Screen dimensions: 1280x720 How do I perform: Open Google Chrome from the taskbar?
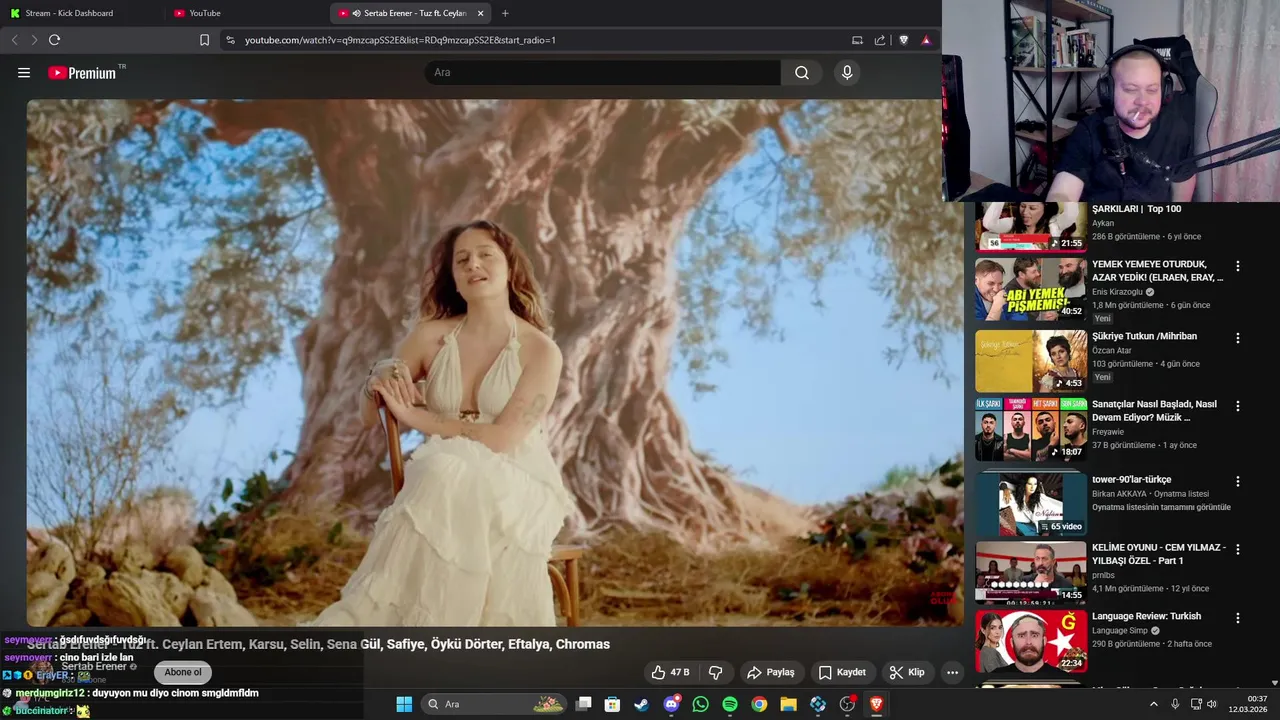tap(759, 704)
